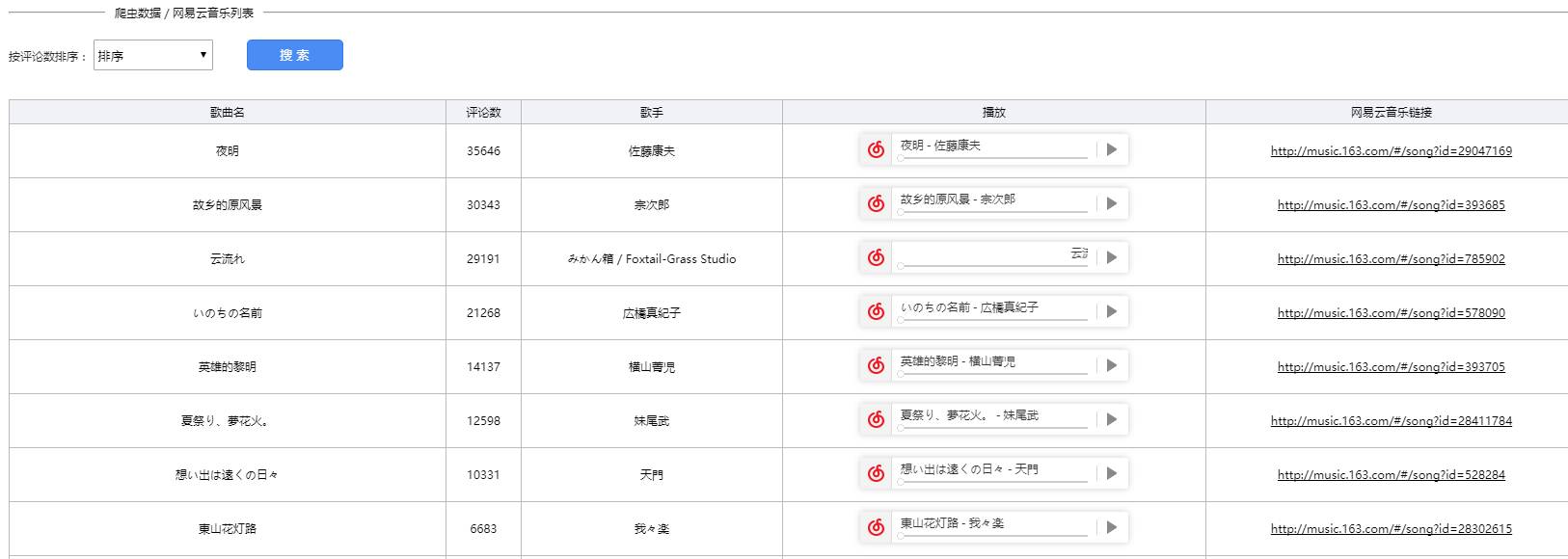This screenshot has width=1568, height=559.
Task: Play いのちの名前 by 広橋真紀子
Action: 1112,311
